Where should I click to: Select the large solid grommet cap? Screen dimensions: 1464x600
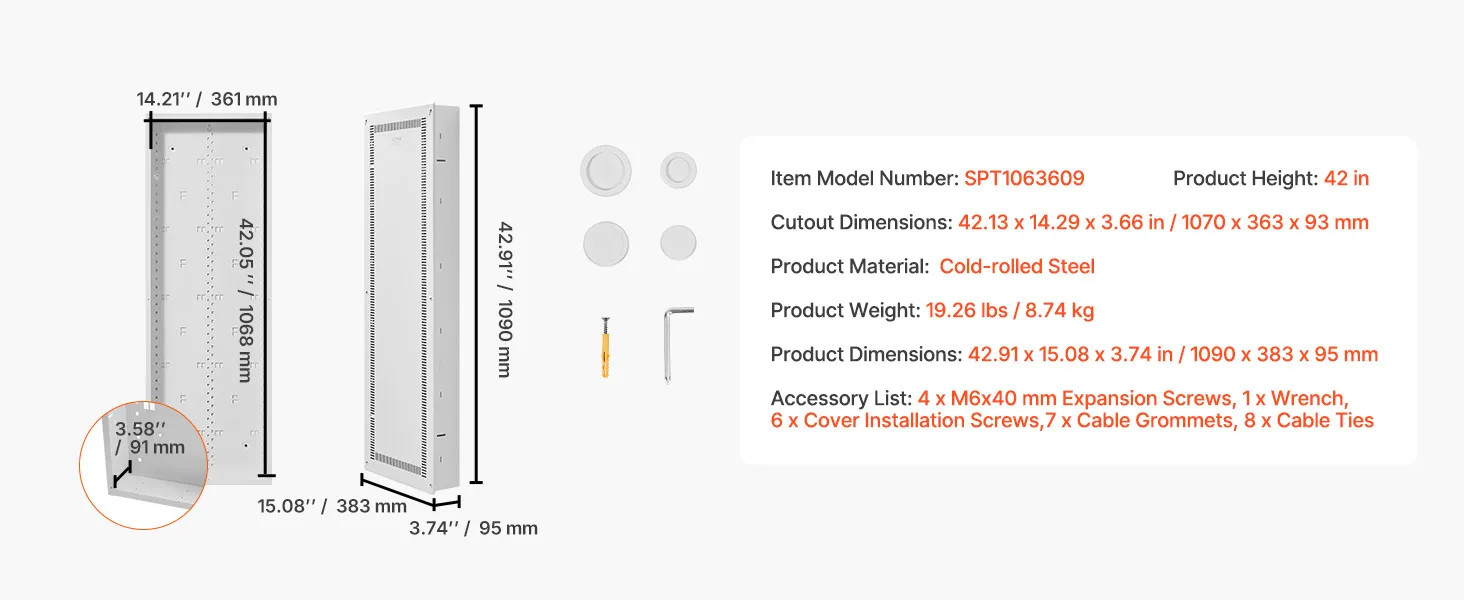604,243
